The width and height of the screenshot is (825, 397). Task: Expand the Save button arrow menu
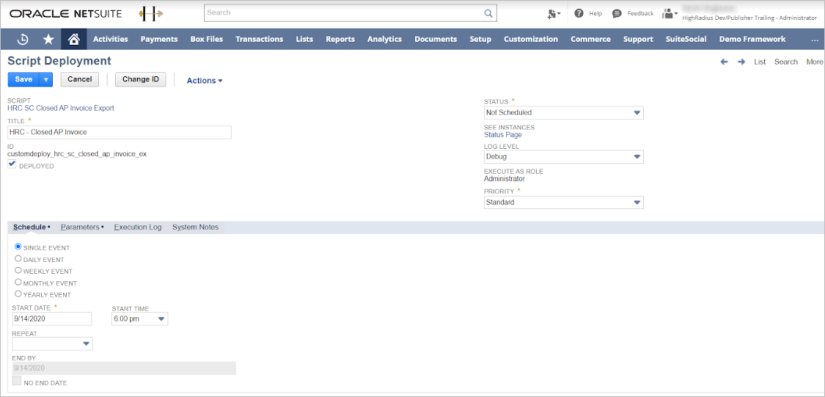(46, 80)
